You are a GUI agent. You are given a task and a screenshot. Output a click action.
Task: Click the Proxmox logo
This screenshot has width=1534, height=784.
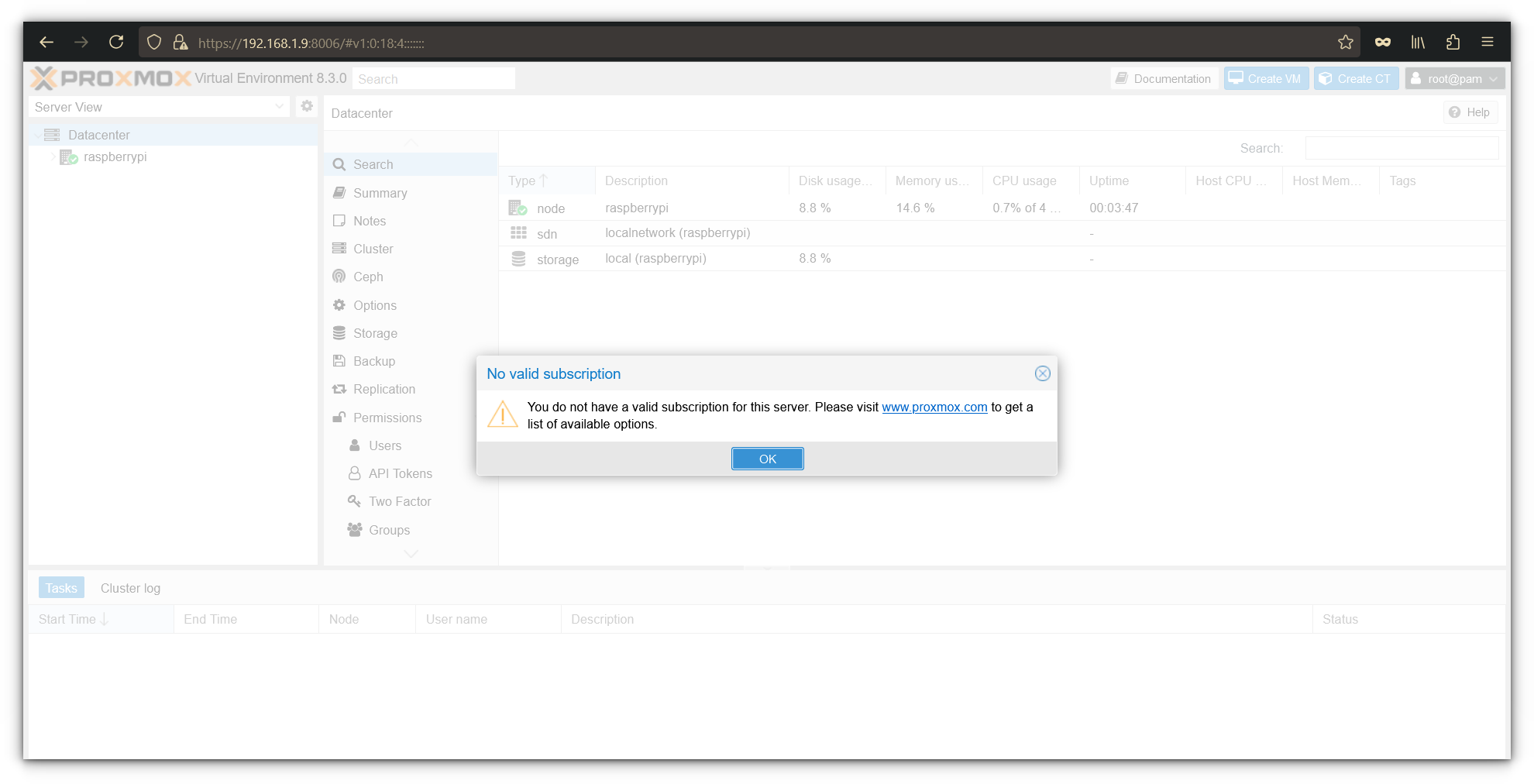click(111, 78)
